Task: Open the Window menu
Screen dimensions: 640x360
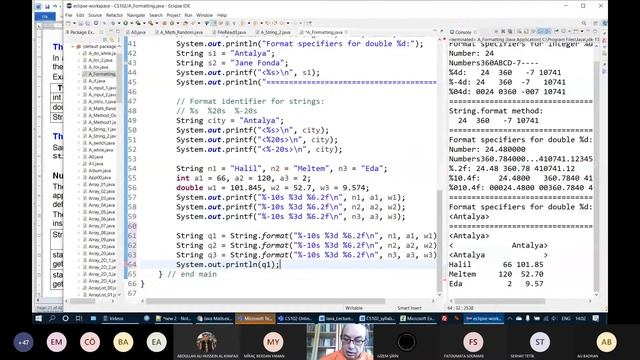Action: (204, 15)
